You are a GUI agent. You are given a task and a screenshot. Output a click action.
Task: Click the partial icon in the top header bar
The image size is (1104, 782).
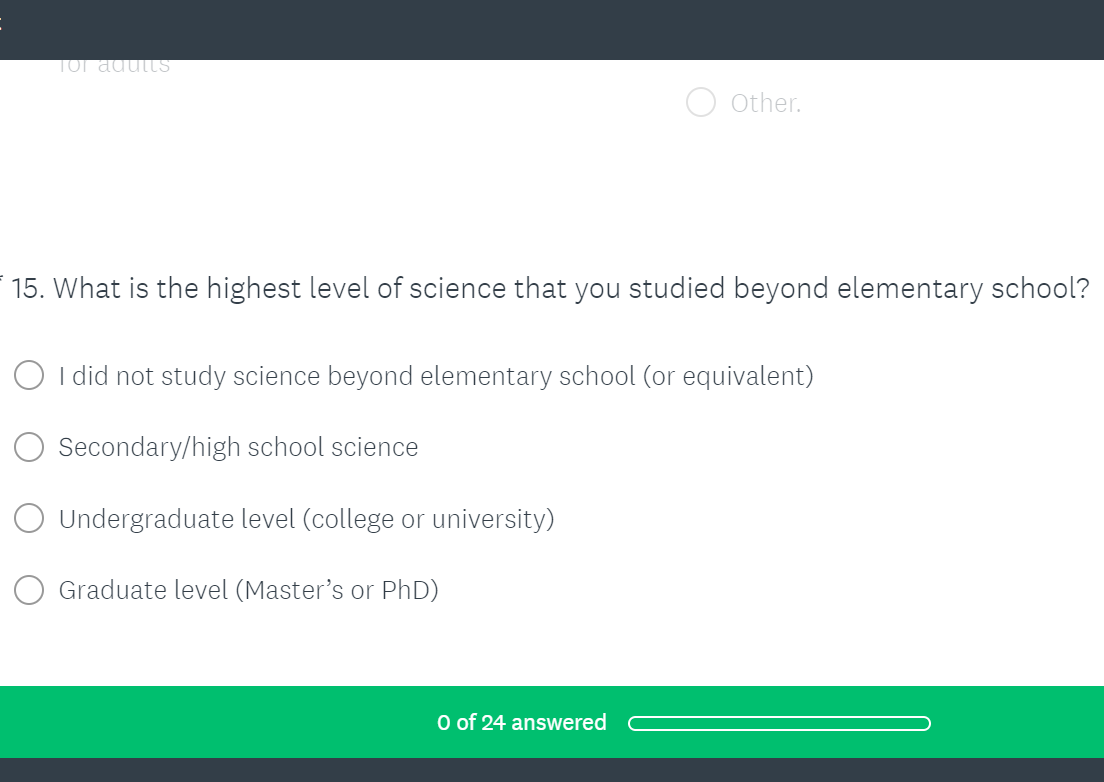click(3, 27)
